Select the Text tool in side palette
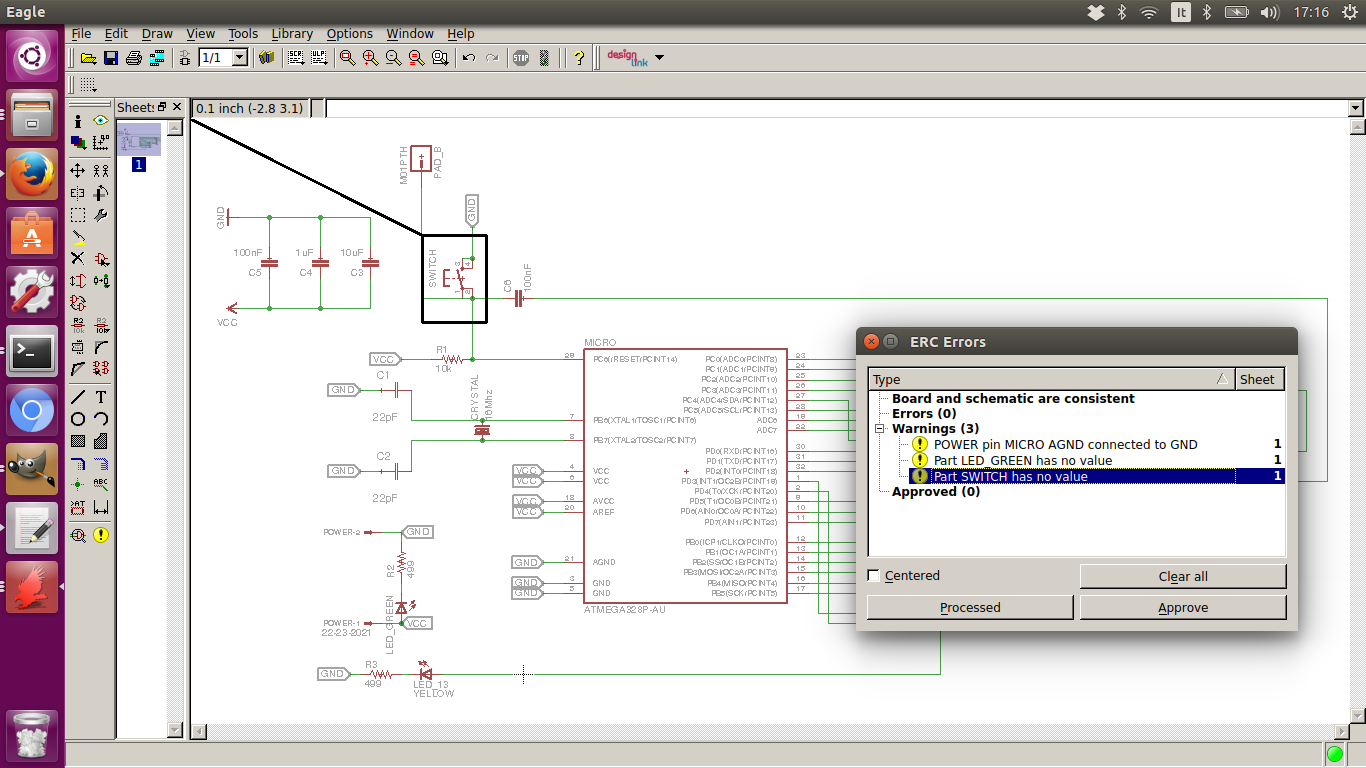 101,397
